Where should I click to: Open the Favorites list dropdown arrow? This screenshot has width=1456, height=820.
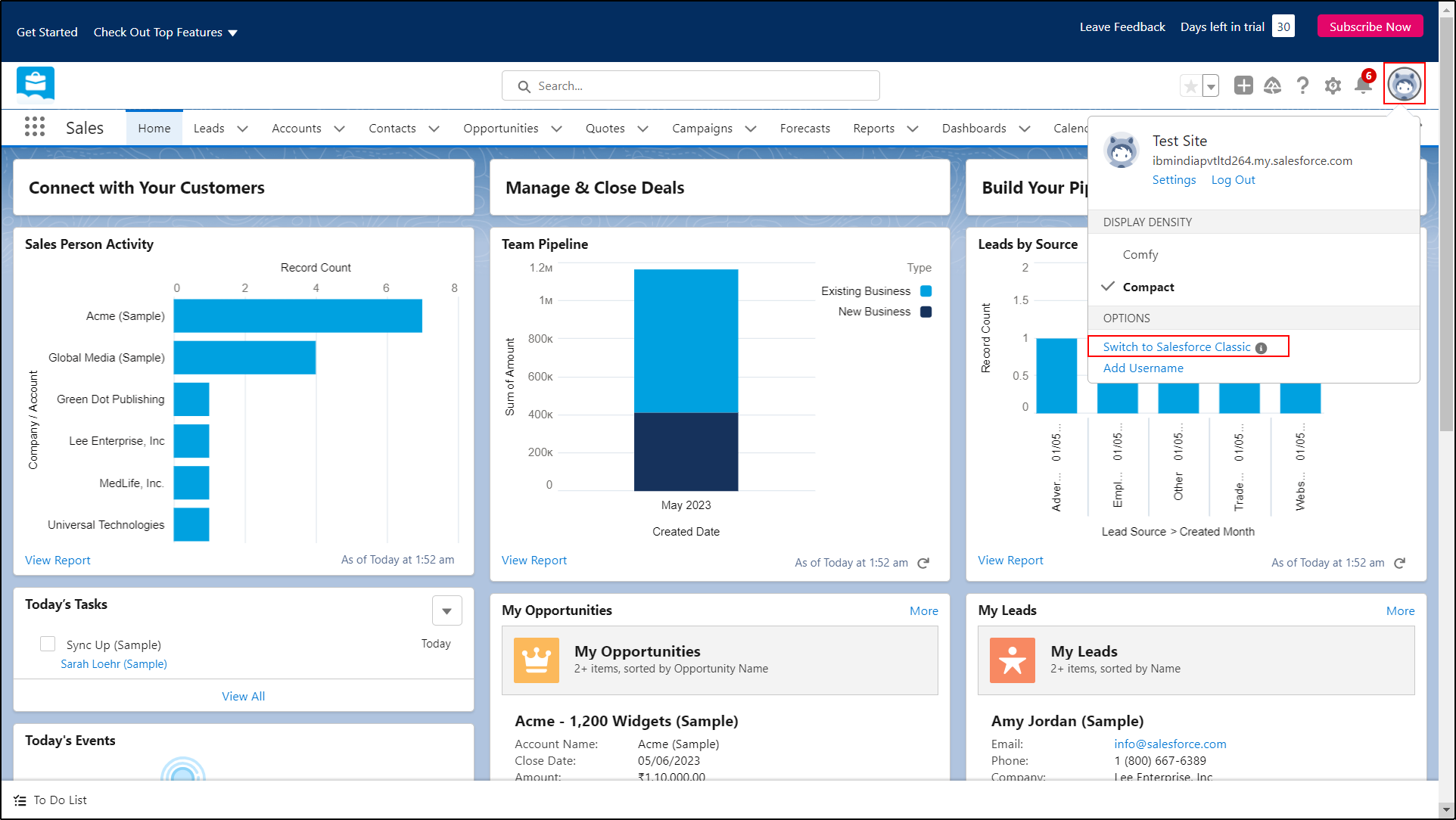(1211, 86)
